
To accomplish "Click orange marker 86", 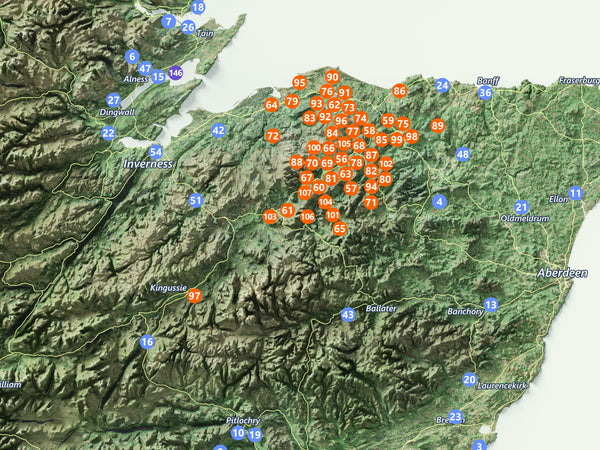I will [400, 91].
